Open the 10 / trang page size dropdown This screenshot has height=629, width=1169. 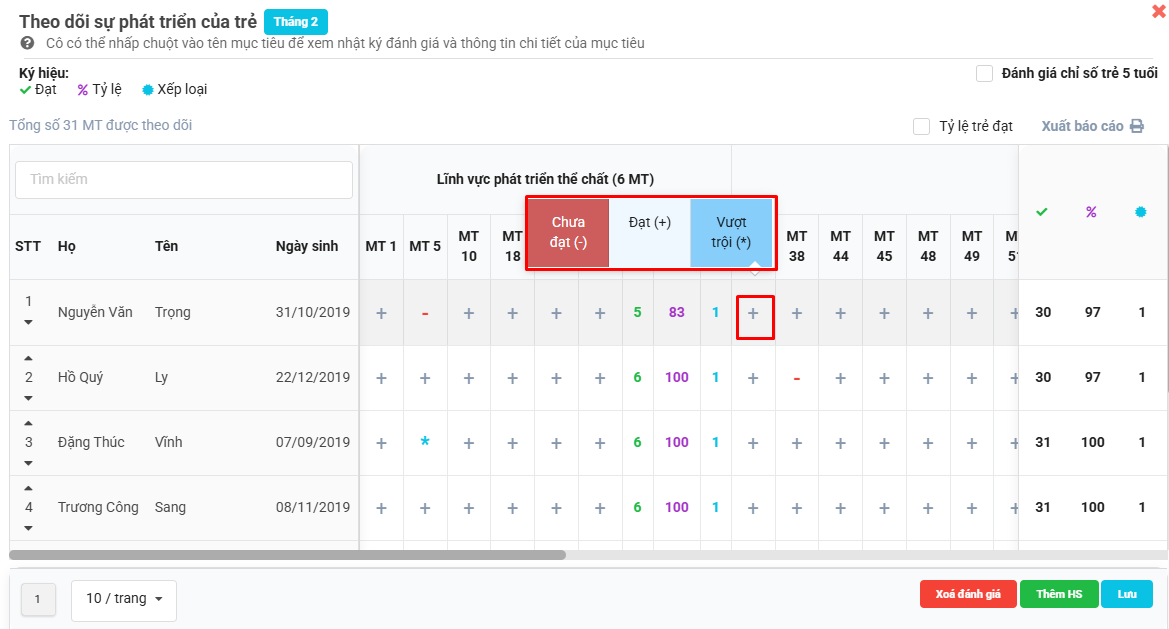pos(124,599)
